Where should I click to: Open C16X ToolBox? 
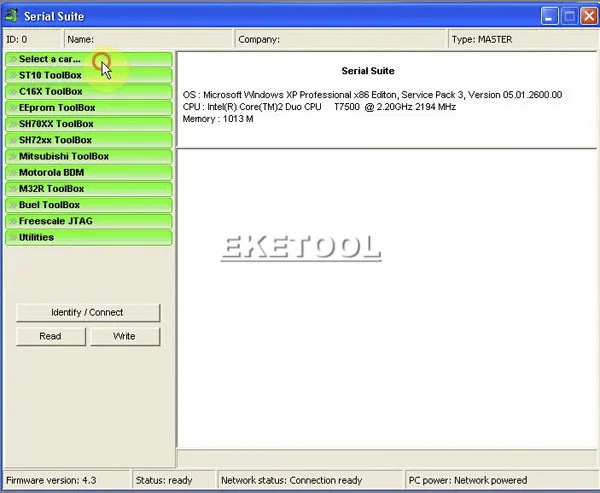point(89,91)
